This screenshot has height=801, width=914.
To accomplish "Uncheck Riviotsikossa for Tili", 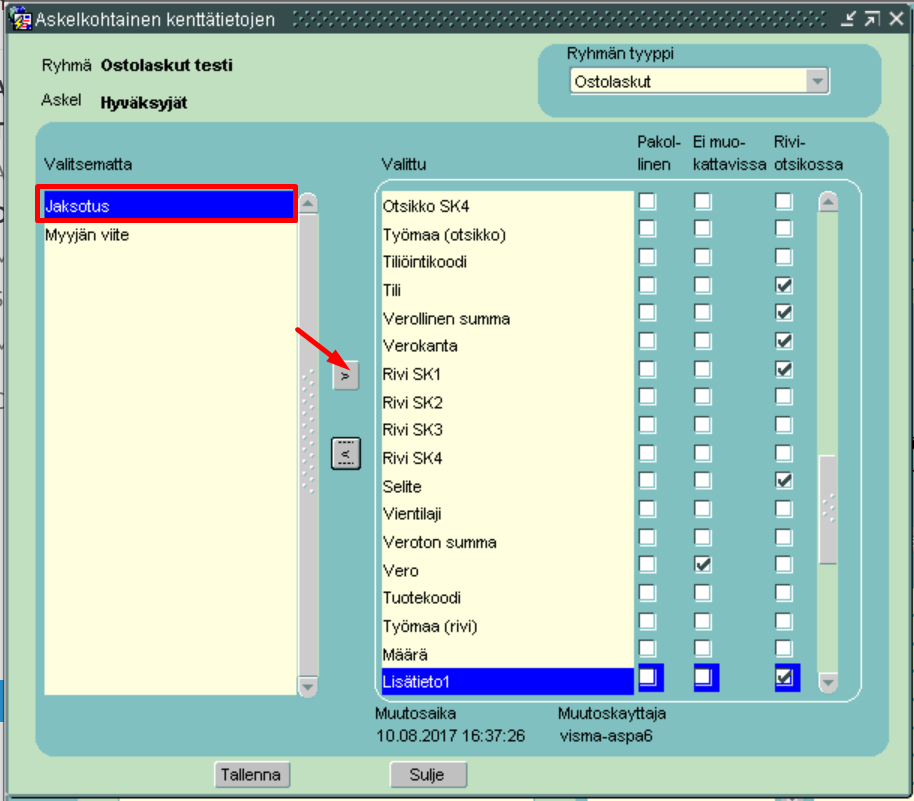I will coord(783,285).
